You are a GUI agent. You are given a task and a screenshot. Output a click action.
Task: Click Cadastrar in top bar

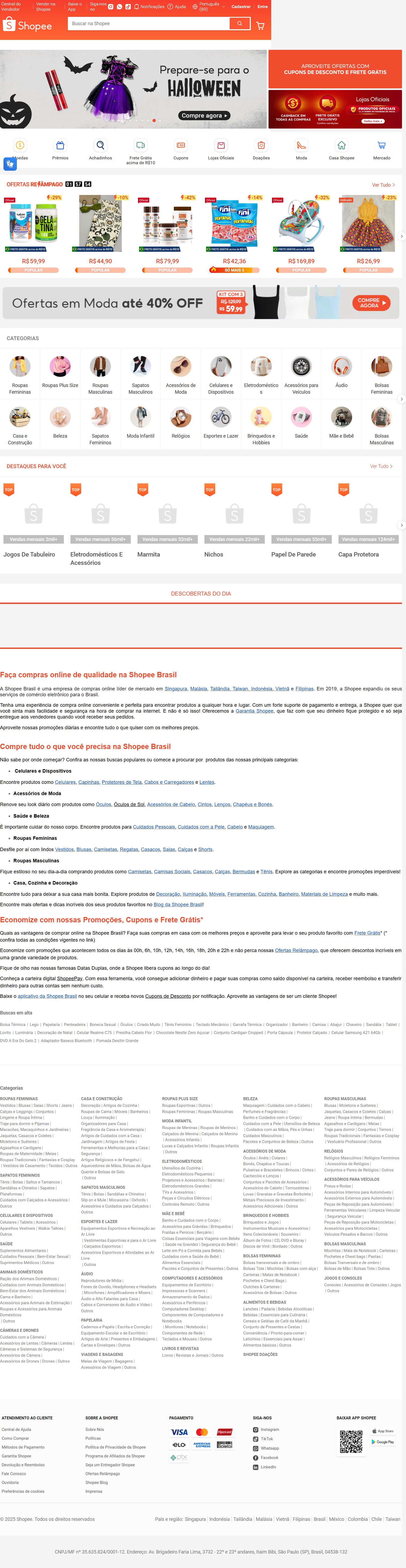241,7
